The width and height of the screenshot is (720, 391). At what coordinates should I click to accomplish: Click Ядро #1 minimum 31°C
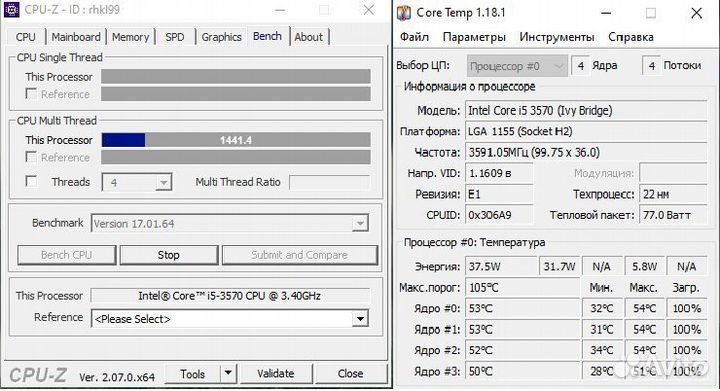[602, 330]
